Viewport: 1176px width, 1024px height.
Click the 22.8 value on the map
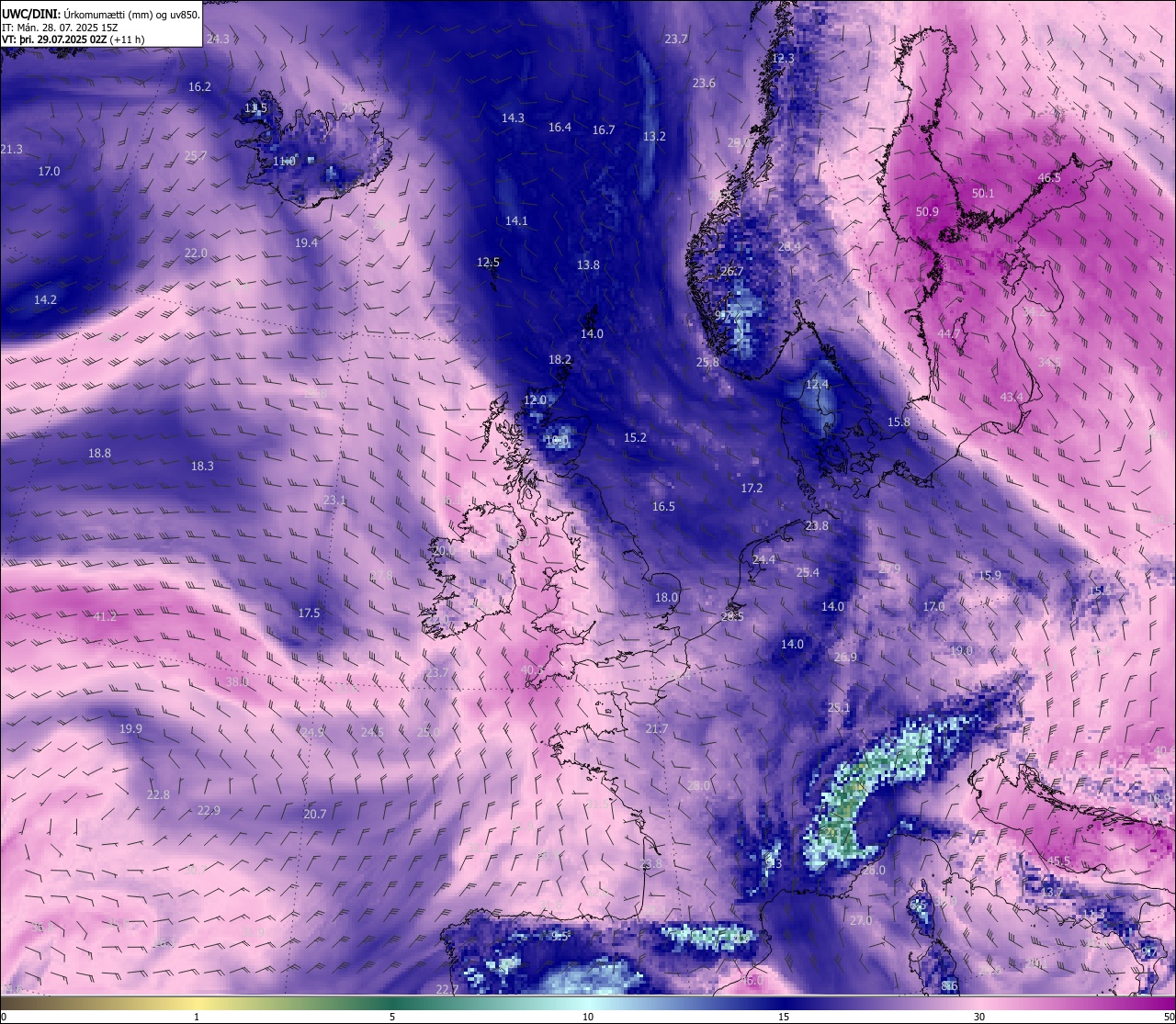[x=158, y=795]
